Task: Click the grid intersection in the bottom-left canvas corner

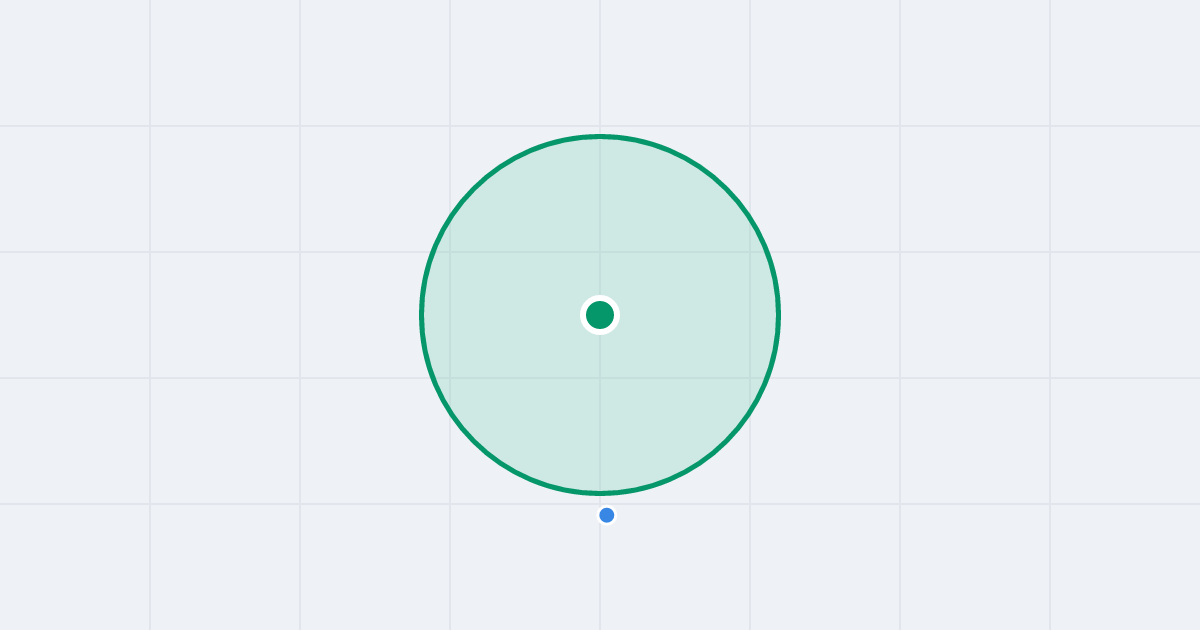Action: 150,504
